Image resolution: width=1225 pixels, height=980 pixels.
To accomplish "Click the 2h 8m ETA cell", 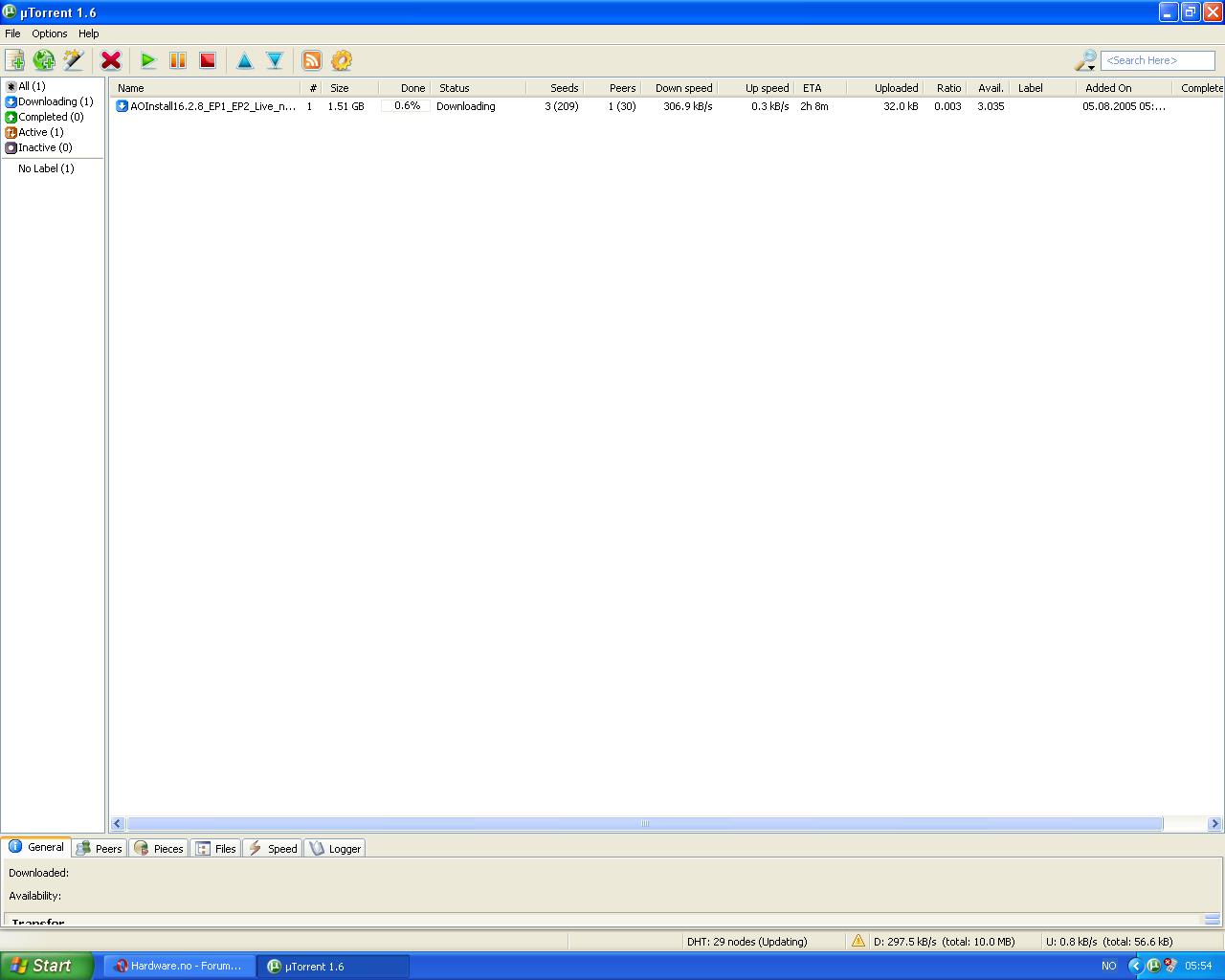I will click(814, 106).
